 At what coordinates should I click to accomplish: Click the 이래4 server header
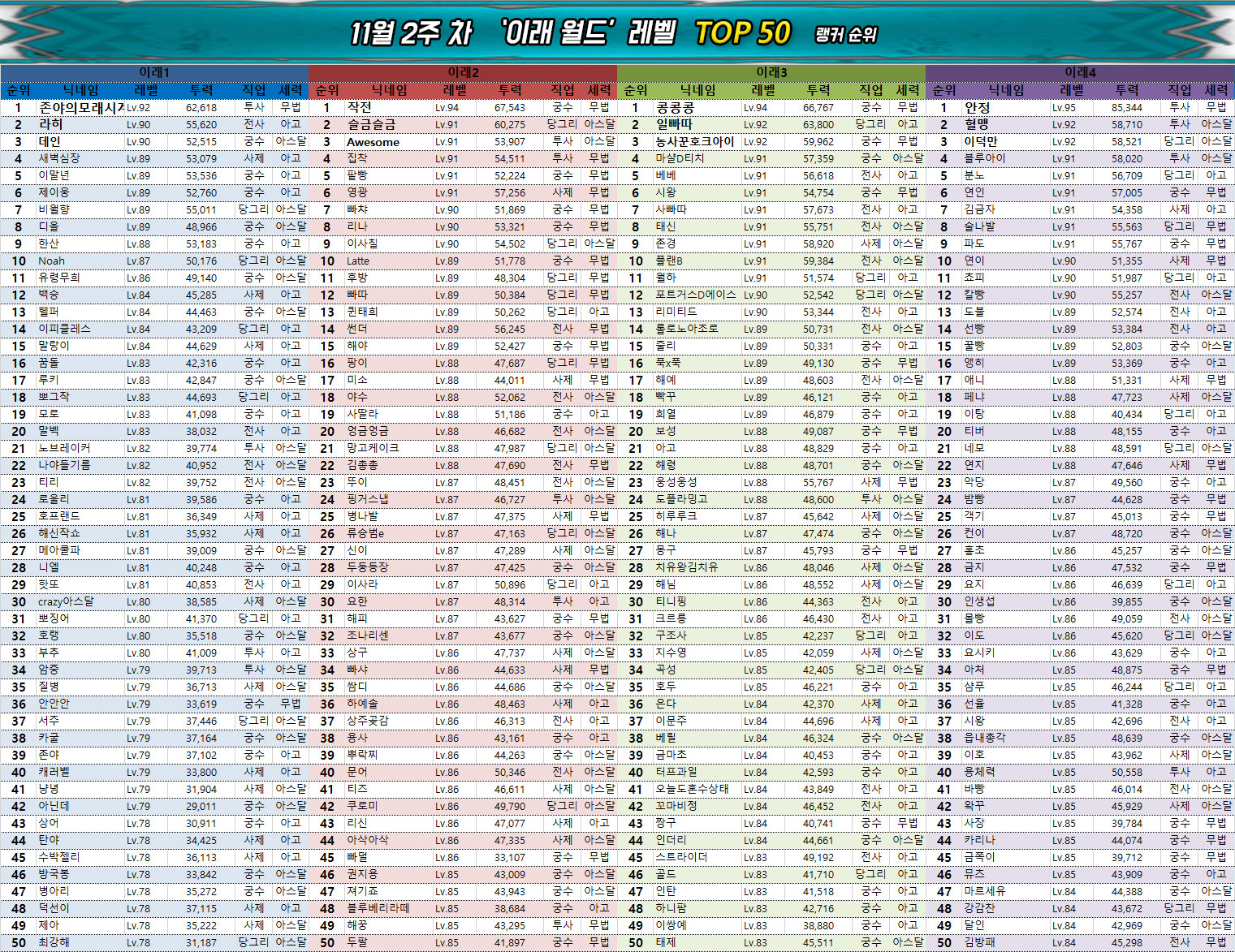click(1080, 72)
